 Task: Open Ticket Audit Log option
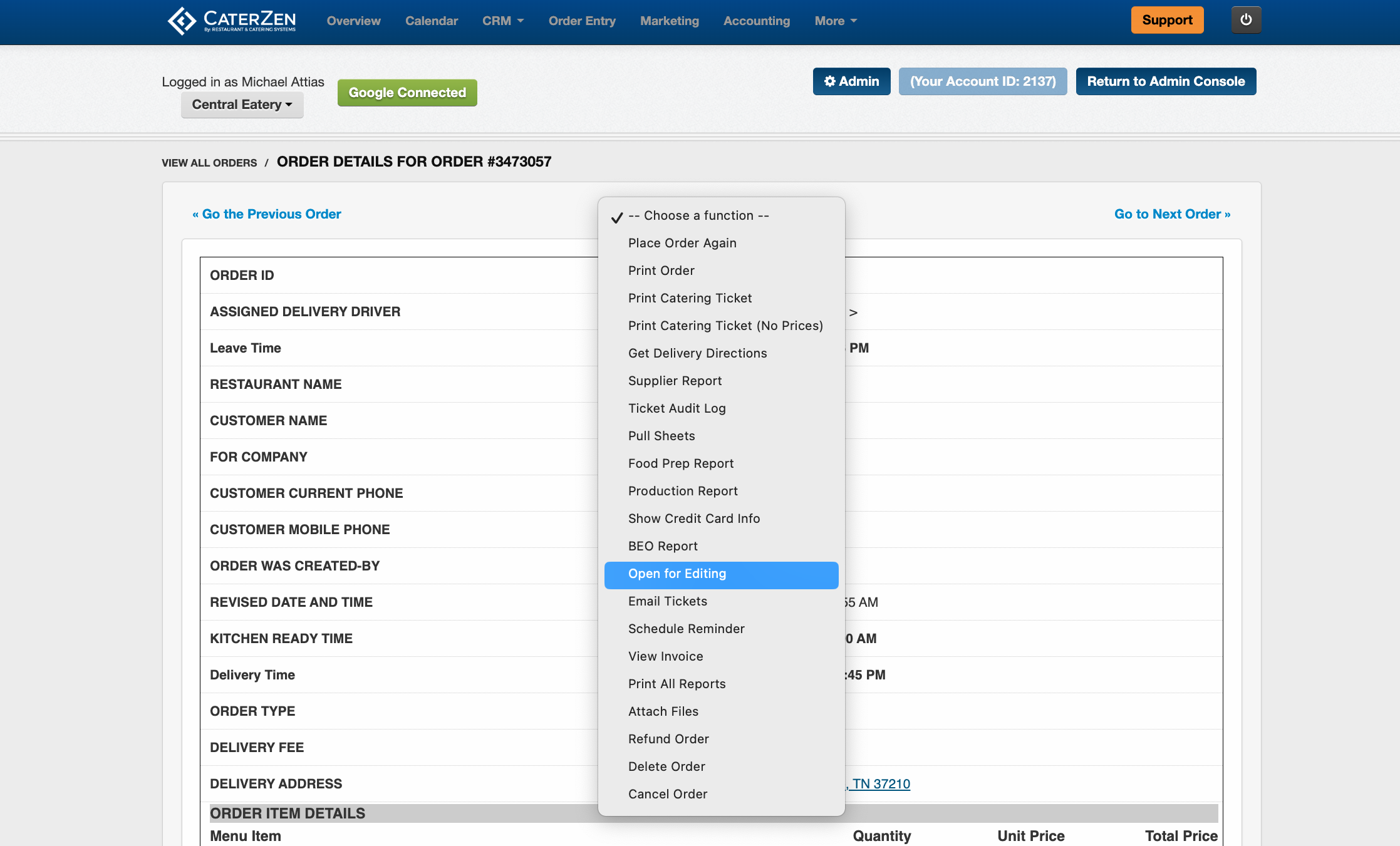click(721, 408)
